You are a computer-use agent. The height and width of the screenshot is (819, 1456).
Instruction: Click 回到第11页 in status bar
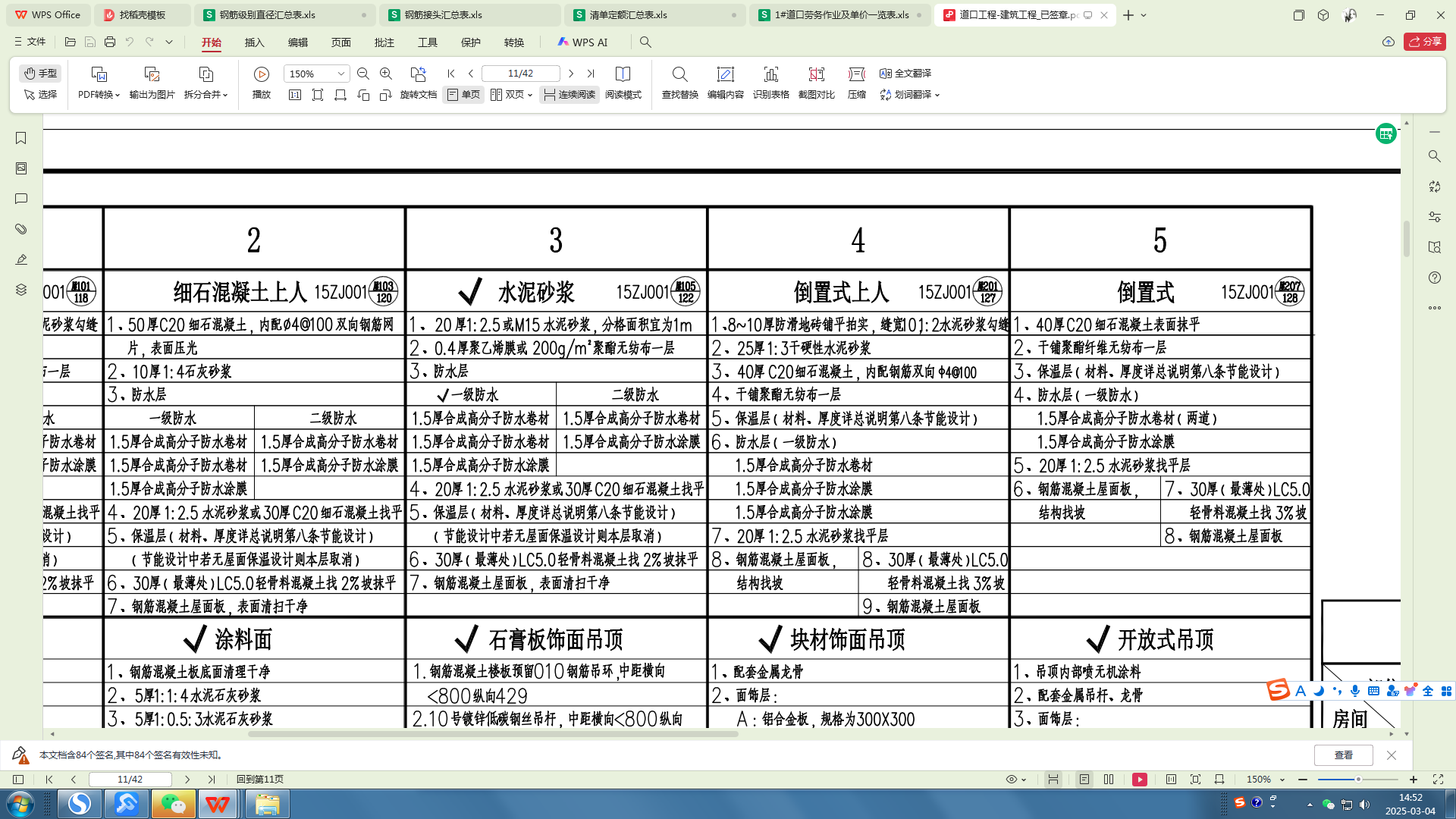260,780
